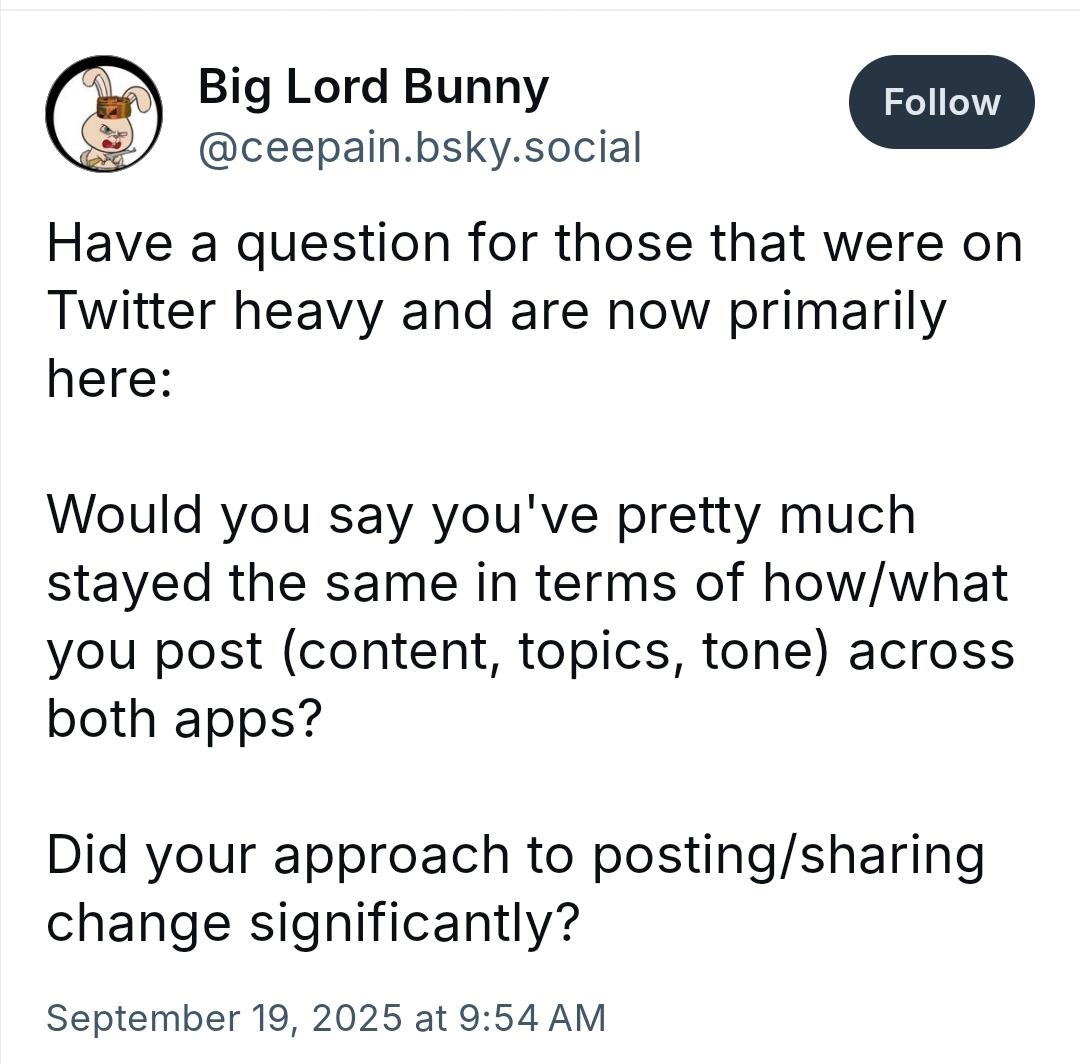Open the post timestamp link
Screen dimensions: 1080x1064
325,1017
